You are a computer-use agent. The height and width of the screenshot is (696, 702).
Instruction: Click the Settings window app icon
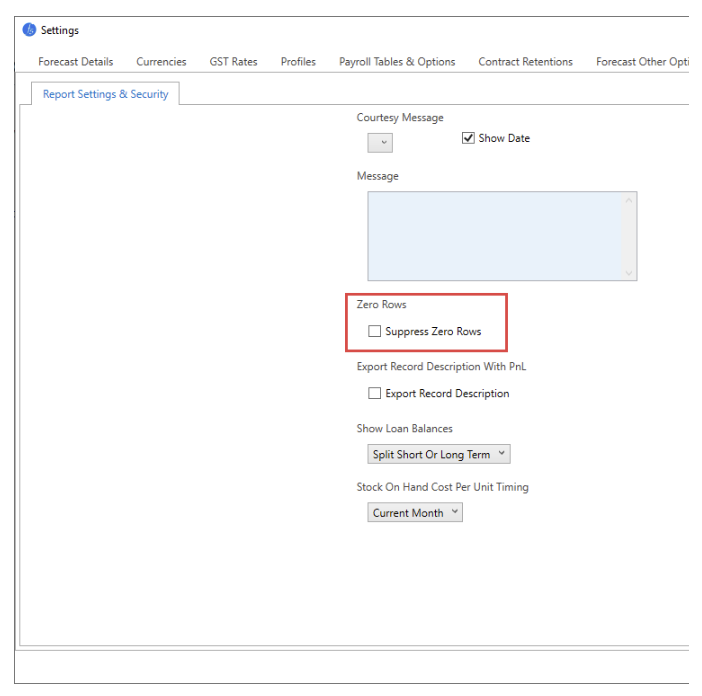tap(29, 30)
